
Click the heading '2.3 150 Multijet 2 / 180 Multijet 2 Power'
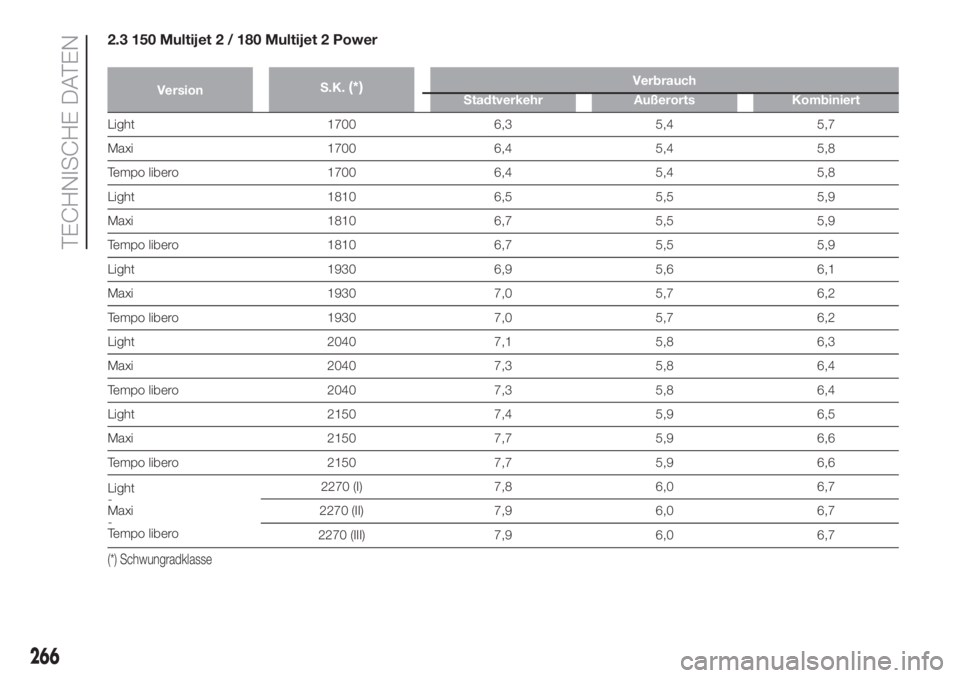coord(242,40)
